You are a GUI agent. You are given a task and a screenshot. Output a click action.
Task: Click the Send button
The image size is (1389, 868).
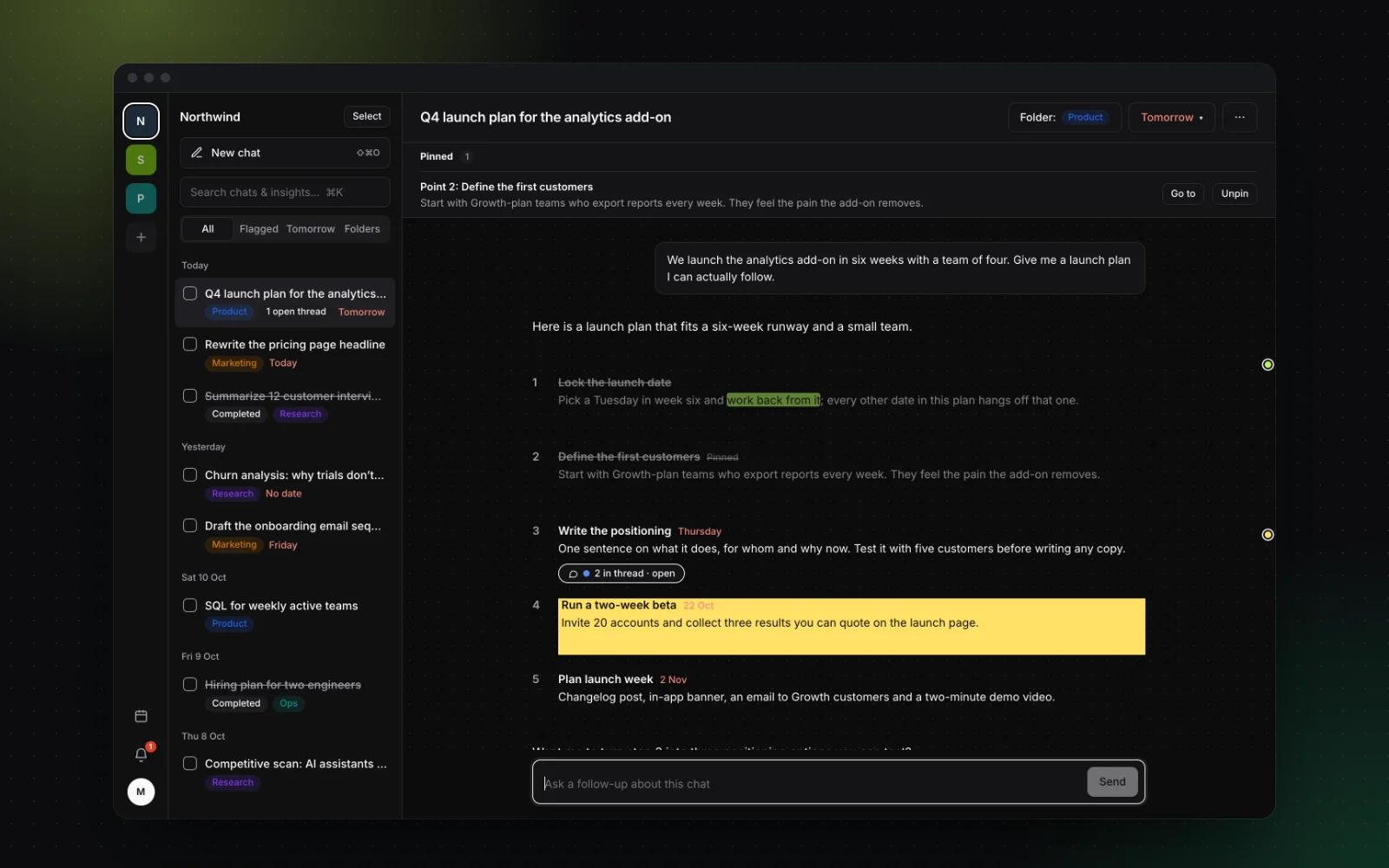(1112, 782)
